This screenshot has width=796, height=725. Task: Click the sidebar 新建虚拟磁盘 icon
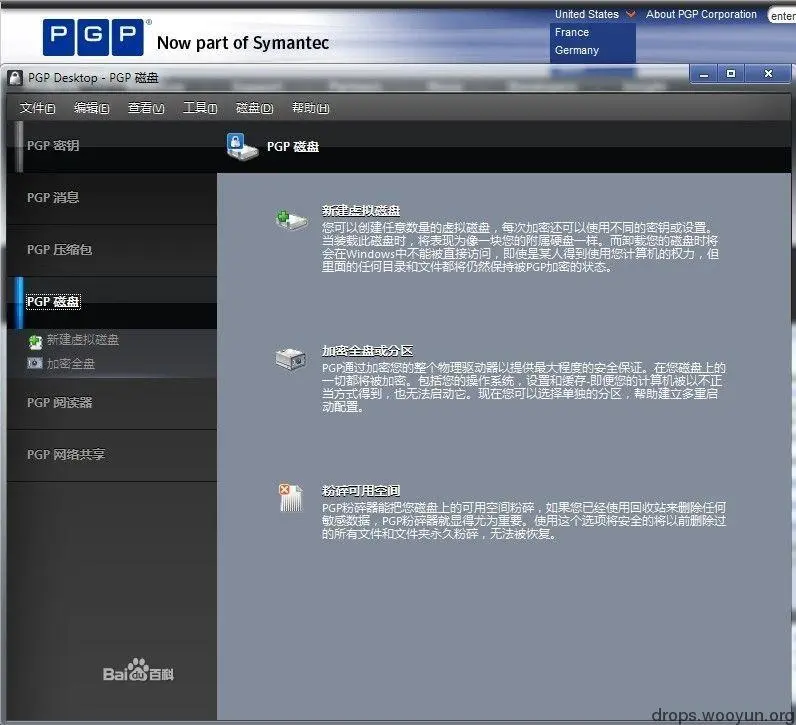pyautogui.click(x=35, y=341)
